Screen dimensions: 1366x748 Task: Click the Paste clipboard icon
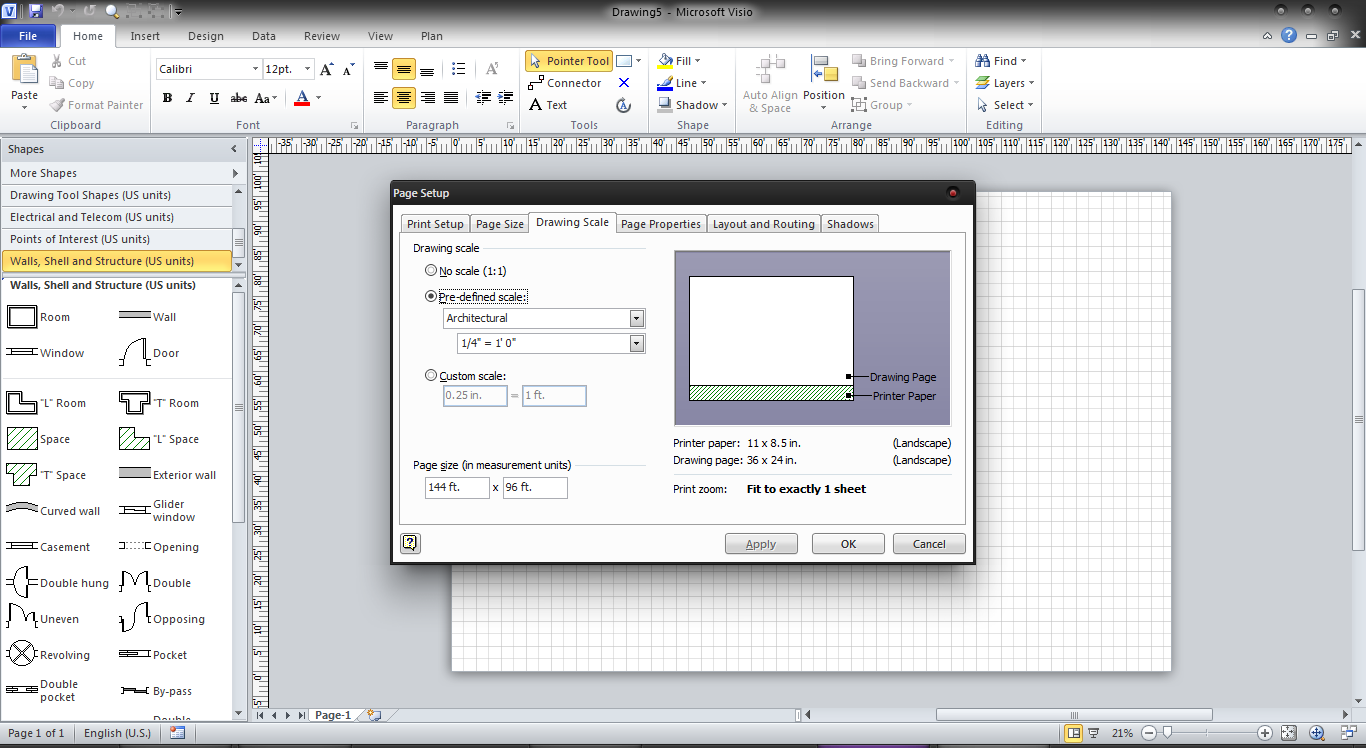point(24,69)
